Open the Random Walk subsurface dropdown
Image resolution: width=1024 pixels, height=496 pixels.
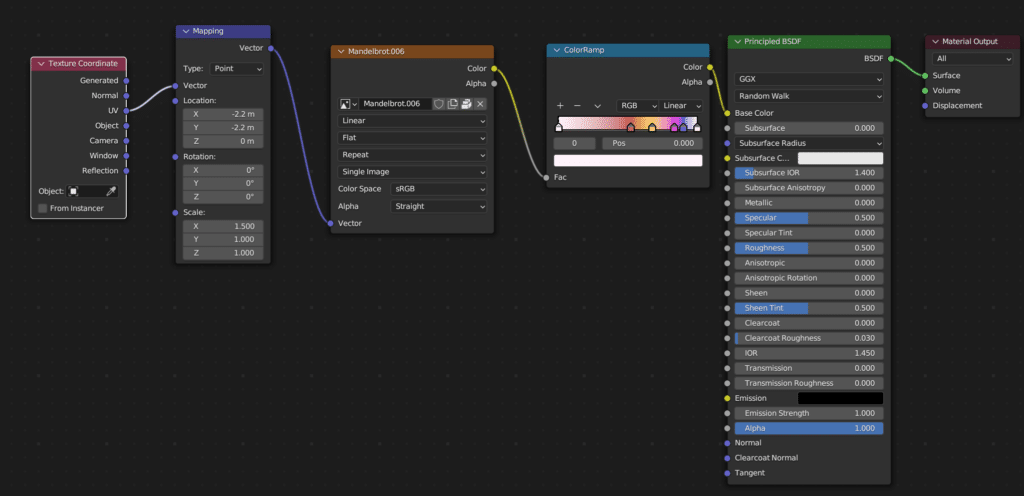(x=809, y=96)
